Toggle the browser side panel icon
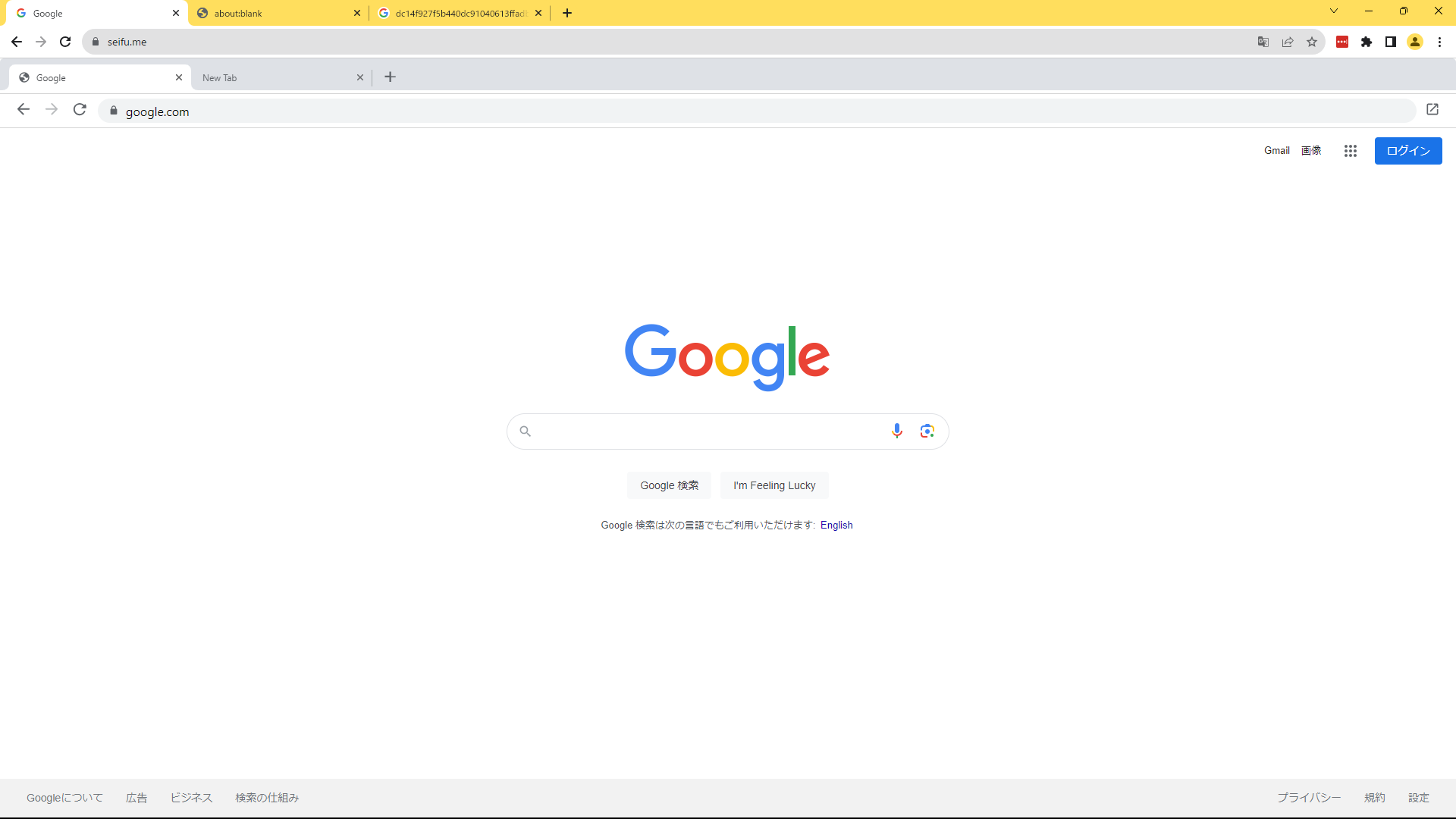Image resolution: width=1456 pixels, height=819 pixels. (x=1391, y=42)
